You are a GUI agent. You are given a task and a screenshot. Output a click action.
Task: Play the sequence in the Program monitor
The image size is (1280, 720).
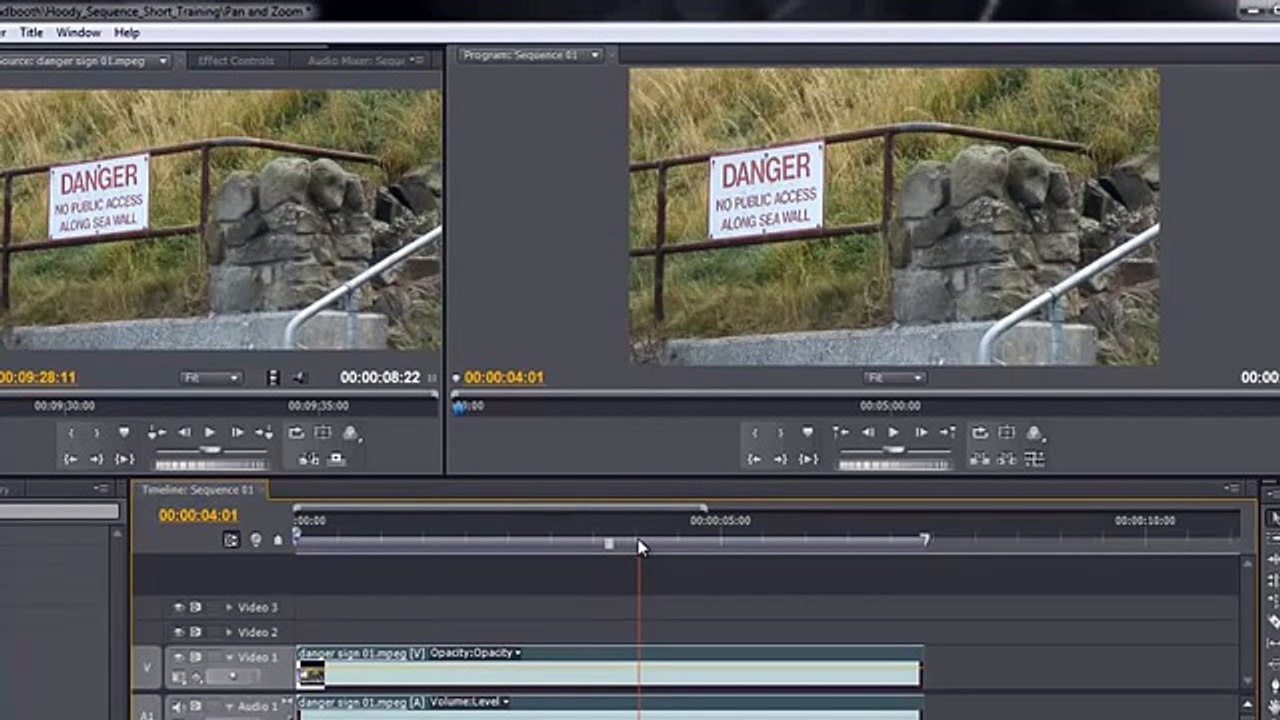[894, 433]
